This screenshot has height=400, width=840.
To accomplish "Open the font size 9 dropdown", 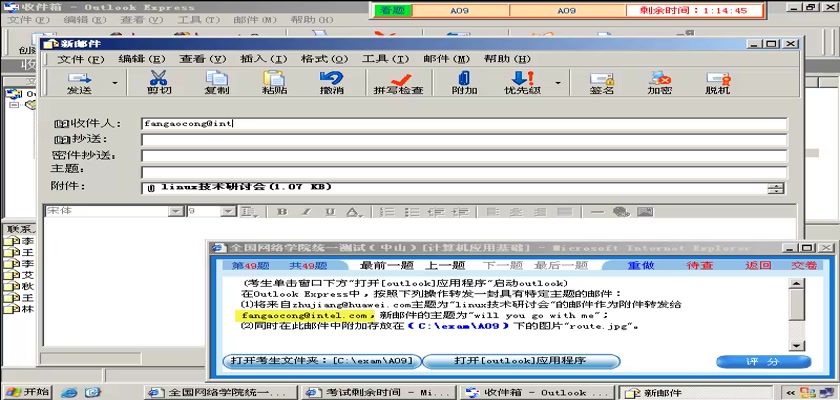I will pyautogui.click(x=229, y=212).
